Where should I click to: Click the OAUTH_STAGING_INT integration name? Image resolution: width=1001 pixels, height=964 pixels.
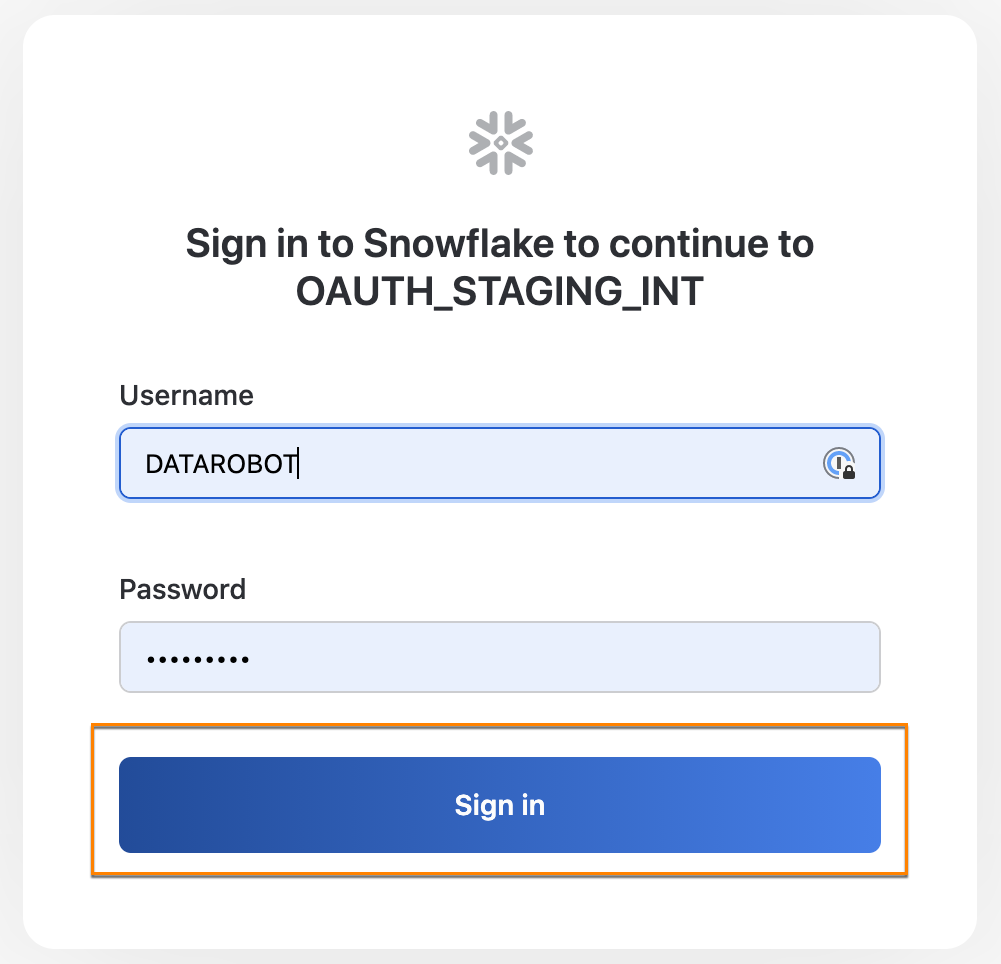tap(500, 291)
